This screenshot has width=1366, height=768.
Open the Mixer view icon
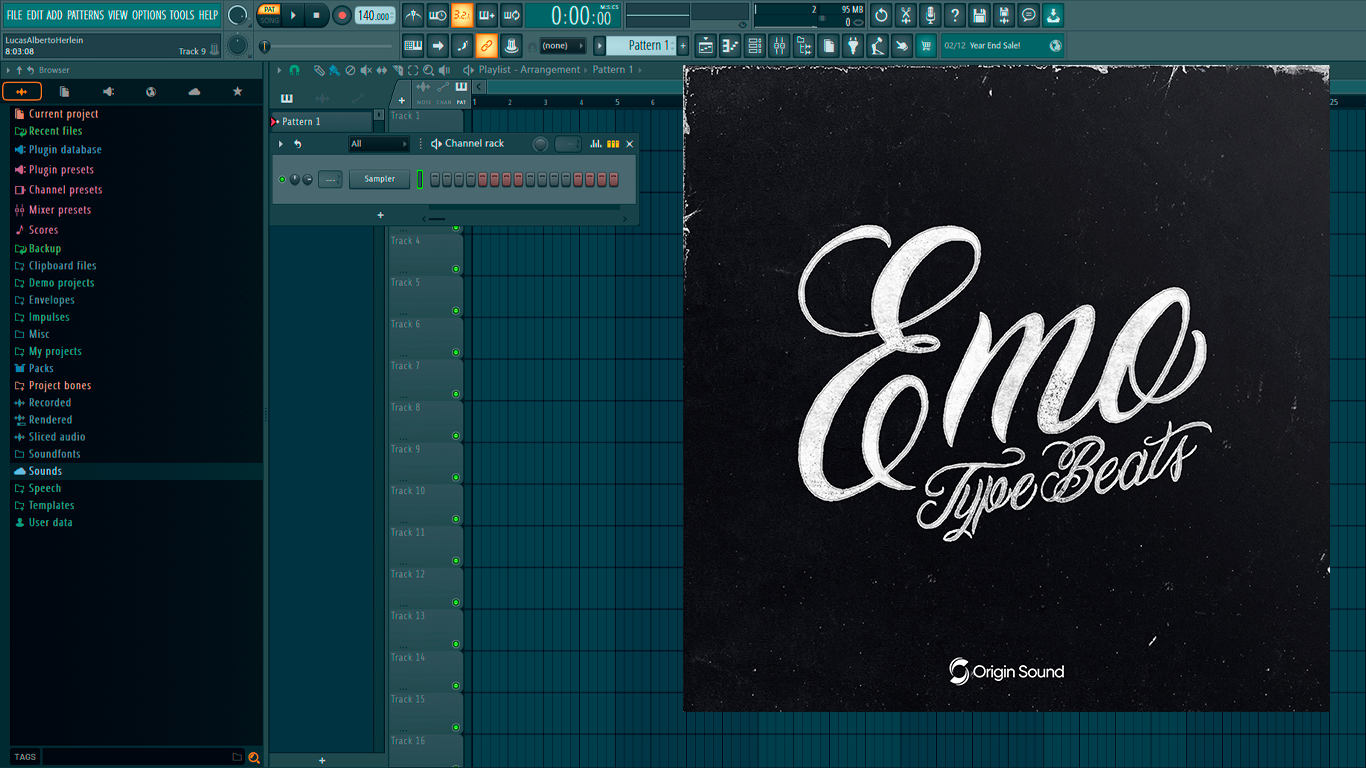coord(780,45)
